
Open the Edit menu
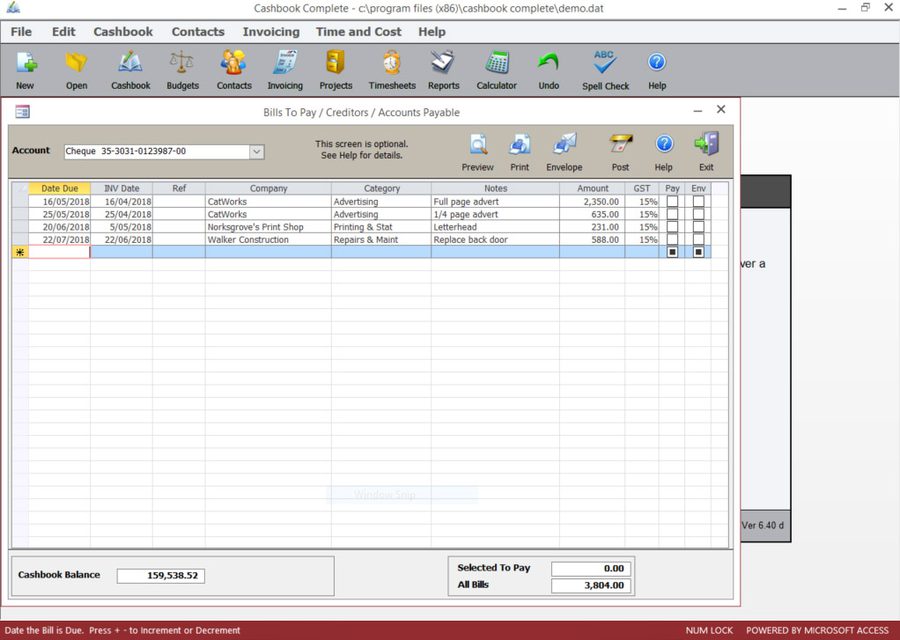[x=64, y=32]
